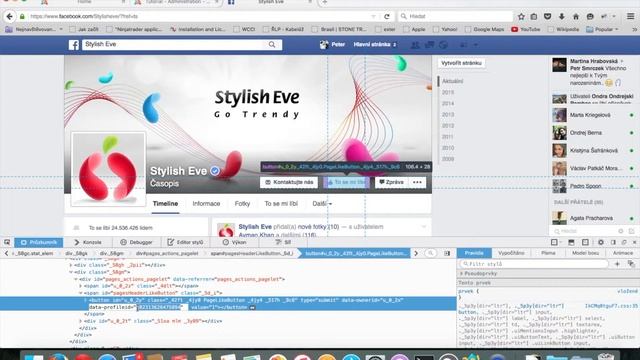Open the Výkon tab

[x=234, y=242]
